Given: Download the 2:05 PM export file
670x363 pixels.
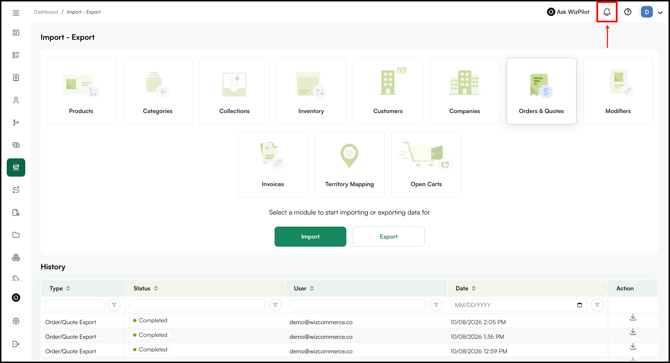Looking at the screenshot, I should [x=633, y=317].
